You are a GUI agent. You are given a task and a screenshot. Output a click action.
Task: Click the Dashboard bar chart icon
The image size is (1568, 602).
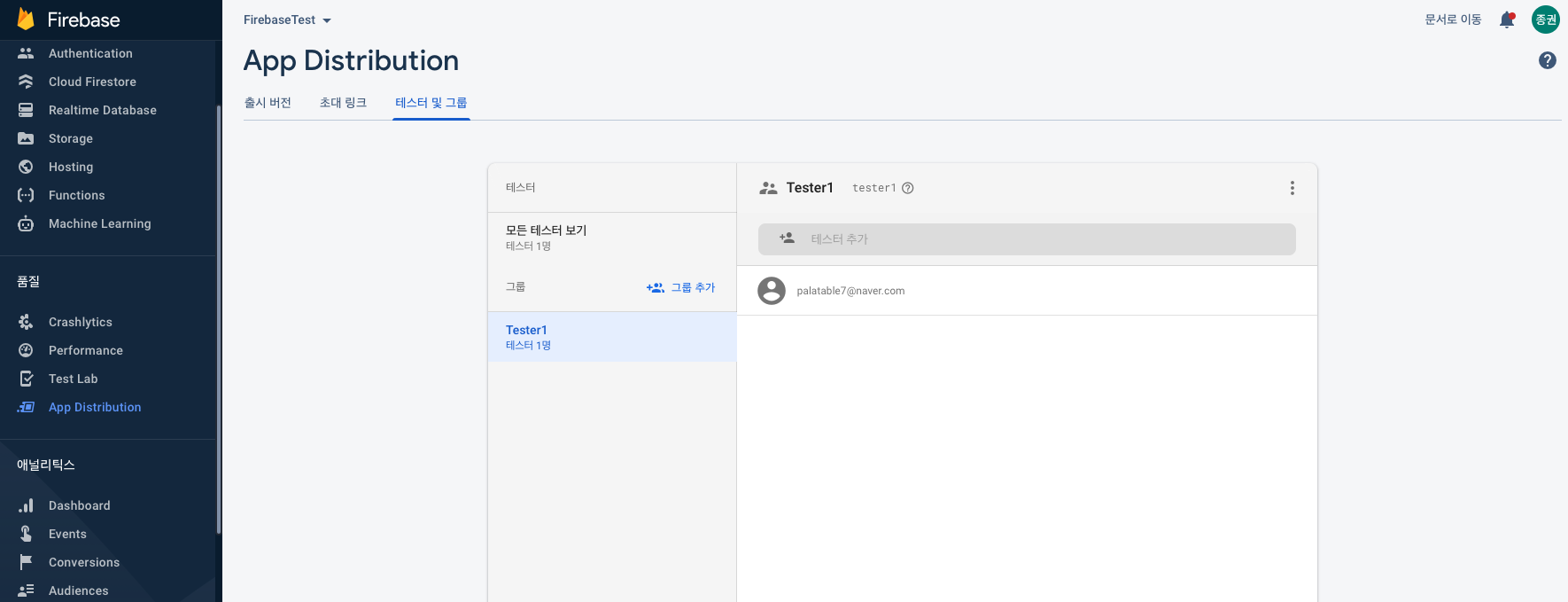[26, 505]
